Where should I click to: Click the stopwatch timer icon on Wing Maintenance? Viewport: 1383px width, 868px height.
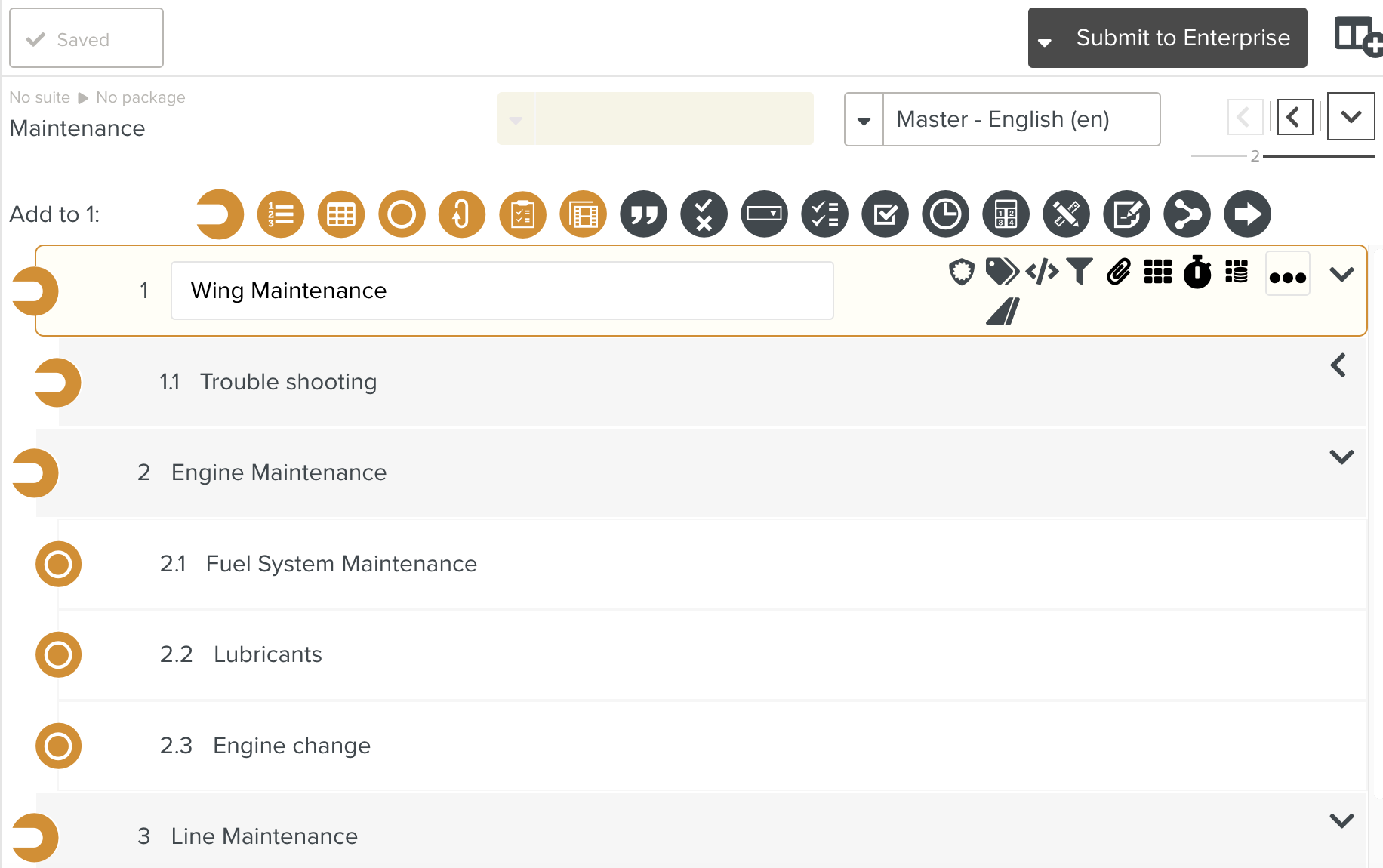tap(1197, 272)
